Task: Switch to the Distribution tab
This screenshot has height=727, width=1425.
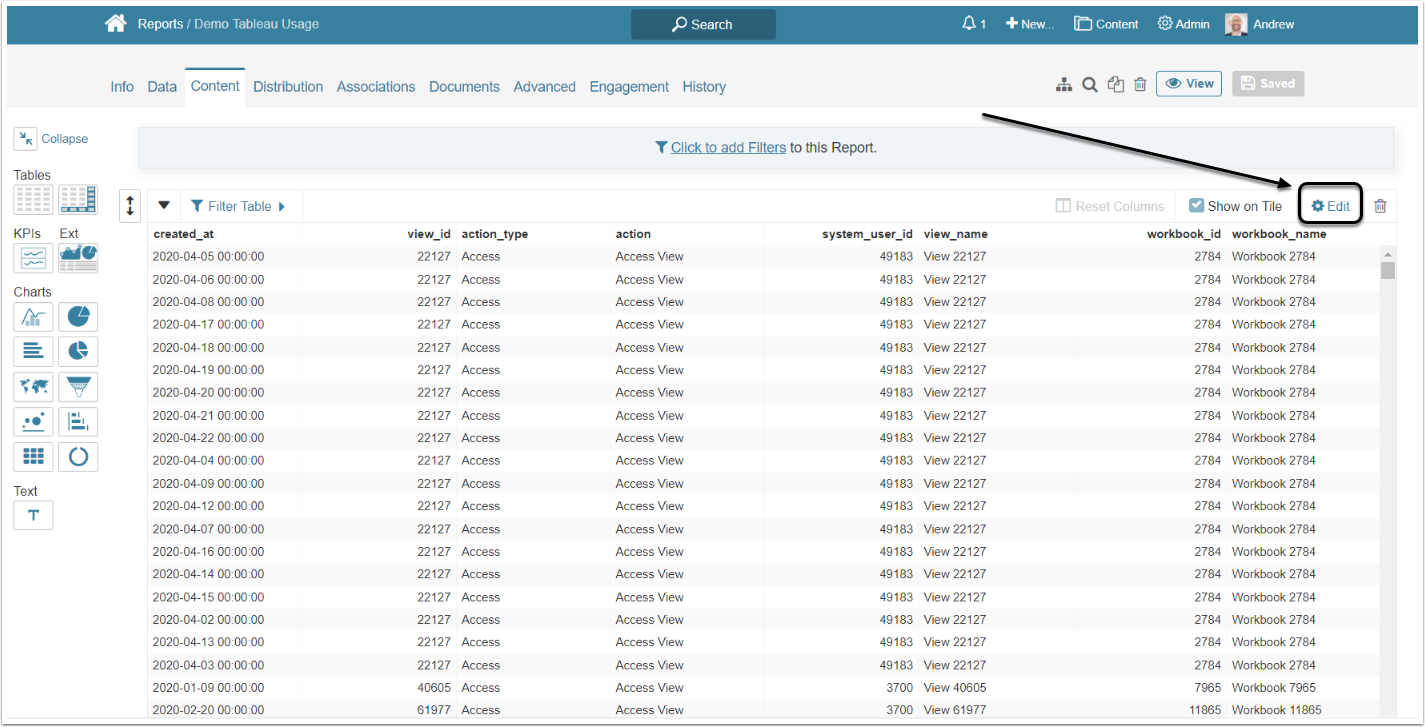Action: [288, 87]
